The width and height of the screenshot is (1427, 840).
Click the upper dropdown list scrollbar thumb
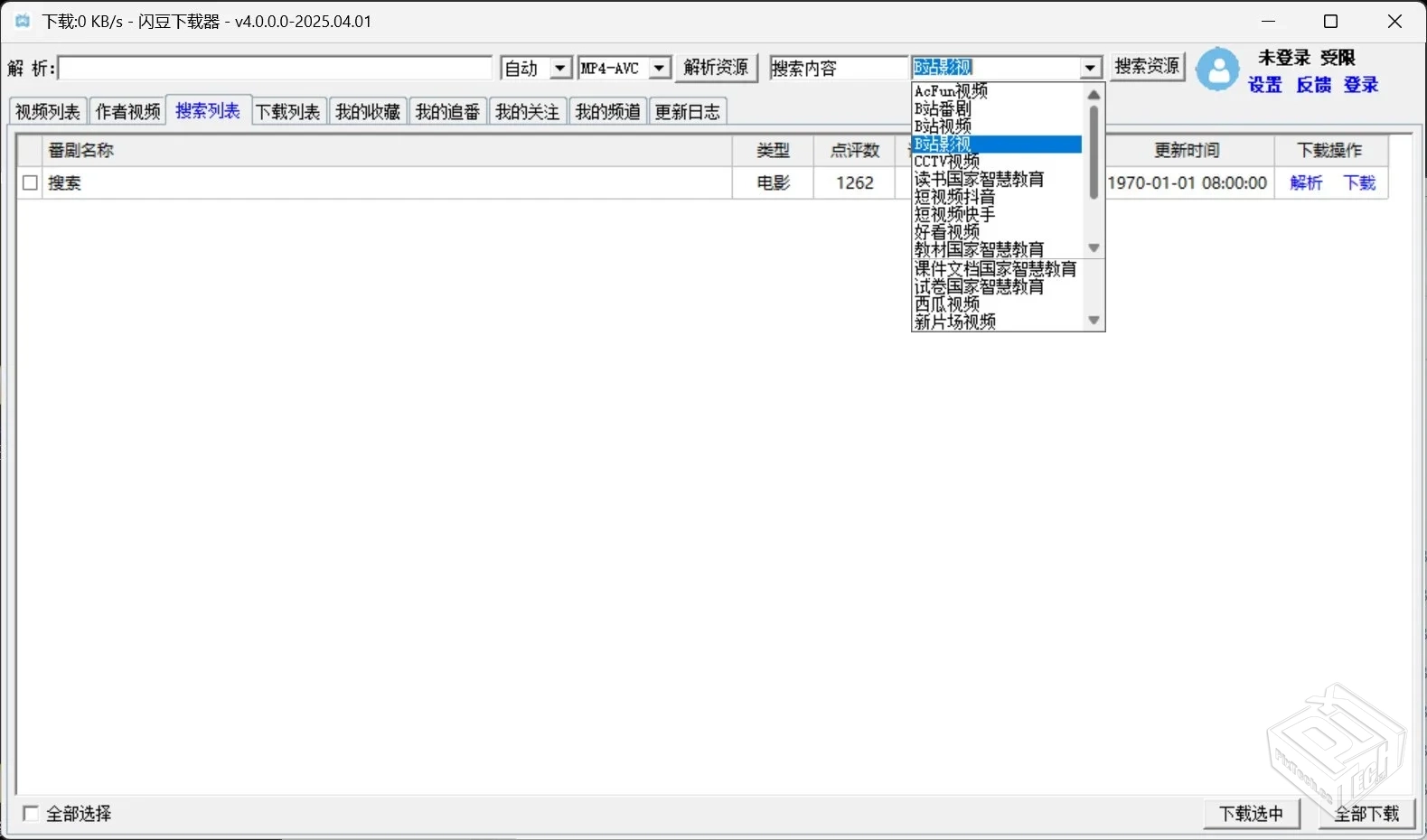(1094, 152)
